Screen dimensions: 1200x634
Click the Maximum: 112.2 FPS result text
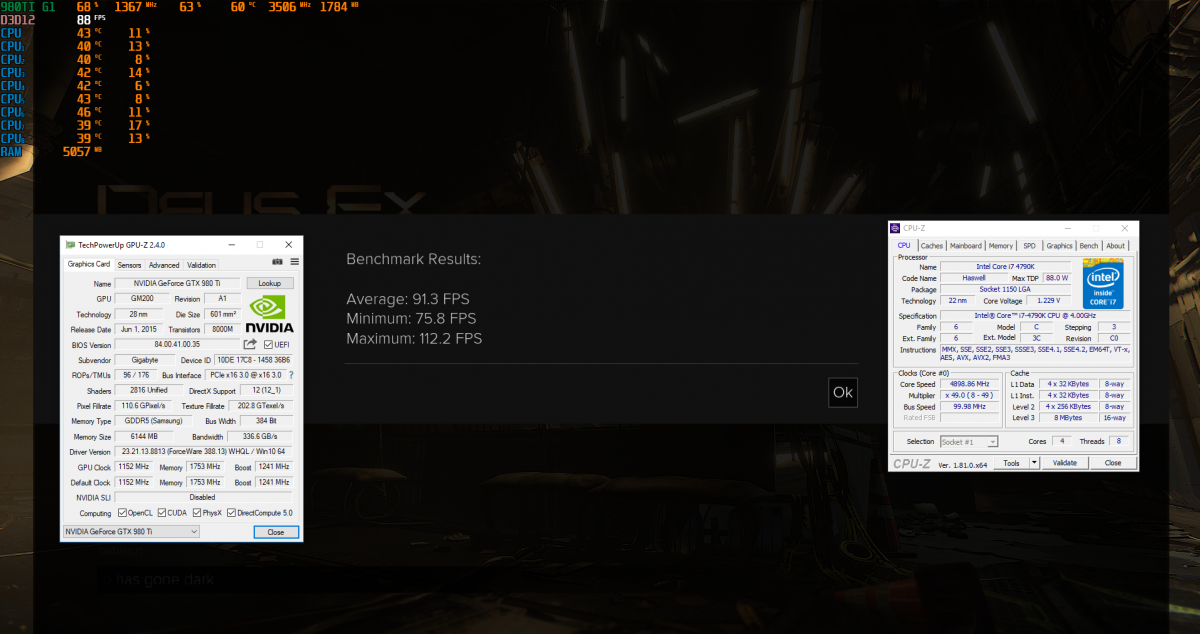tap(414, 339)
